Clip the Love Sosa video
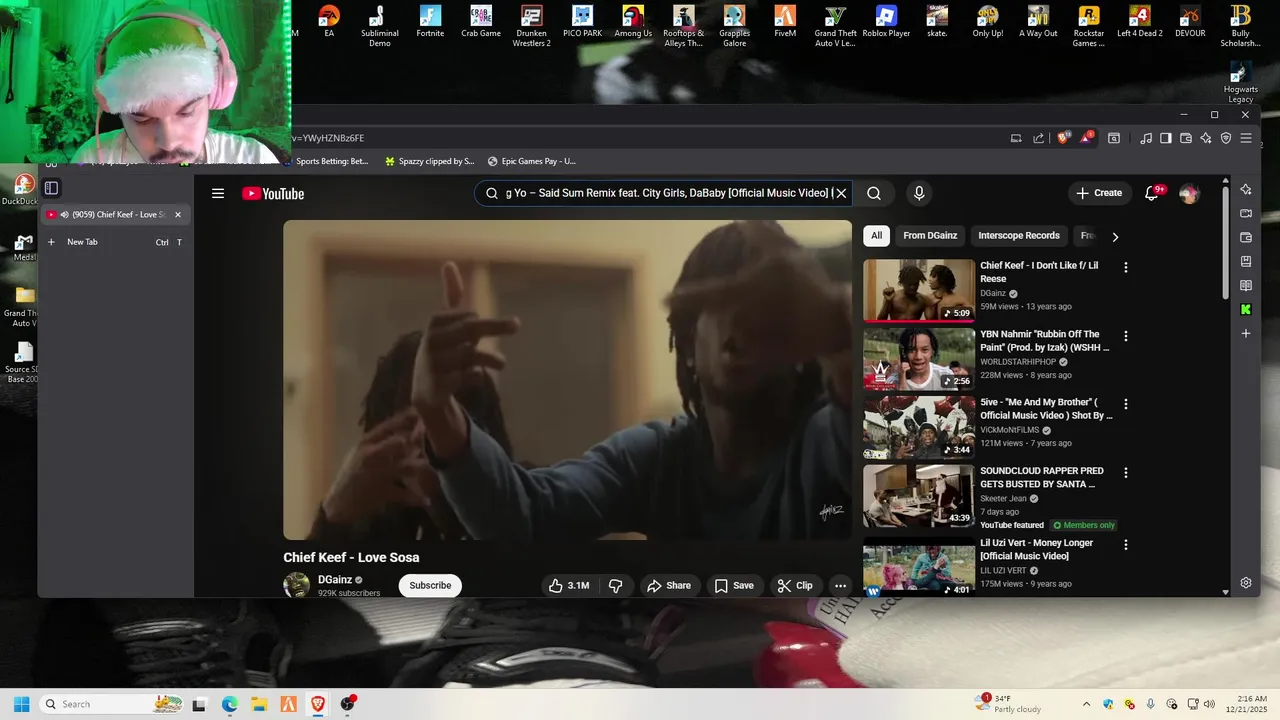 pos(795,585)
